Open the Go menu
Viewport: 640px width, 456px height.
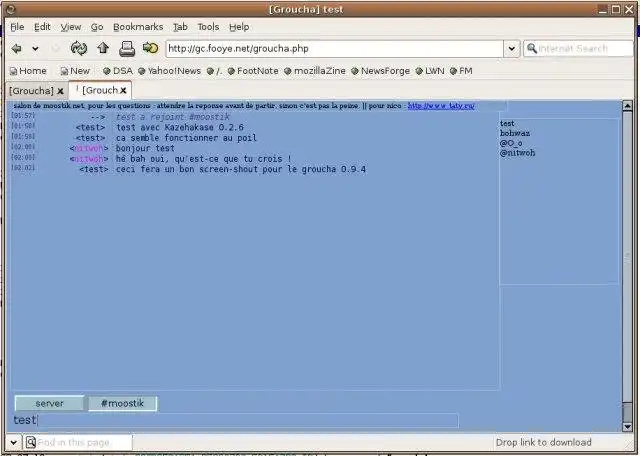pyautogui.click(x=97, y=27)
